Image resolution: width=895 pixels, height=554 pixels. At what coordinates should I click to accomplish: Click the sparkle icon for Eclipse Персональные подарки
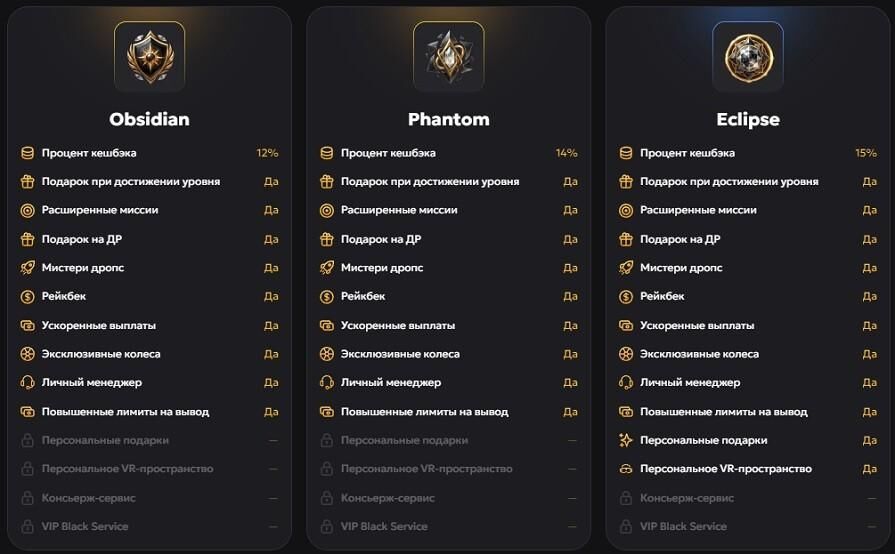[x=626, y=440]
